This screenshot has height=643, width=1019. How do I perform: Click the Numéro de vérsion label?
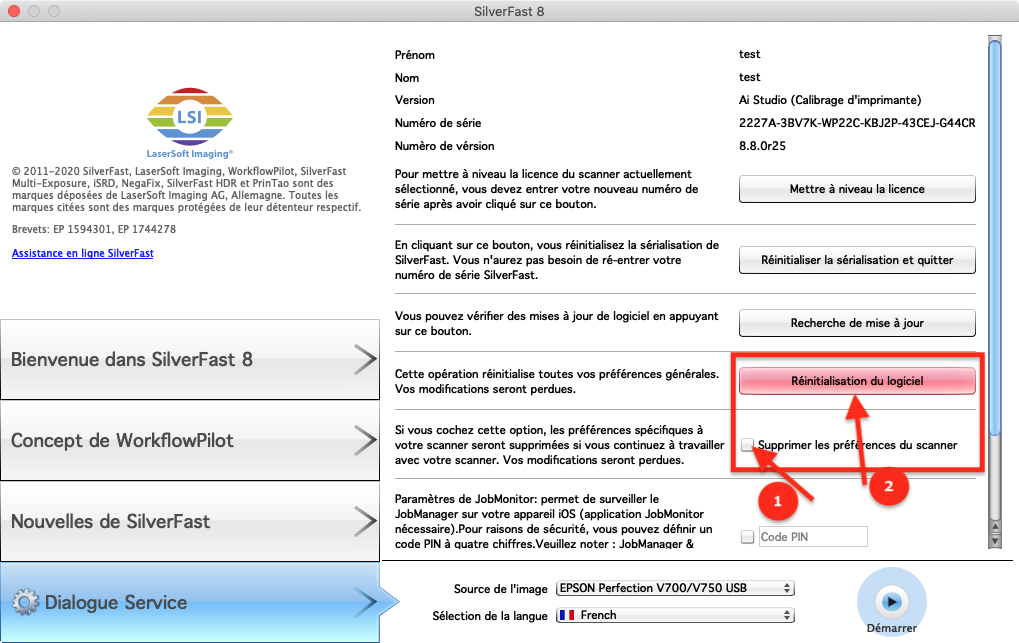tap(445, 146)
